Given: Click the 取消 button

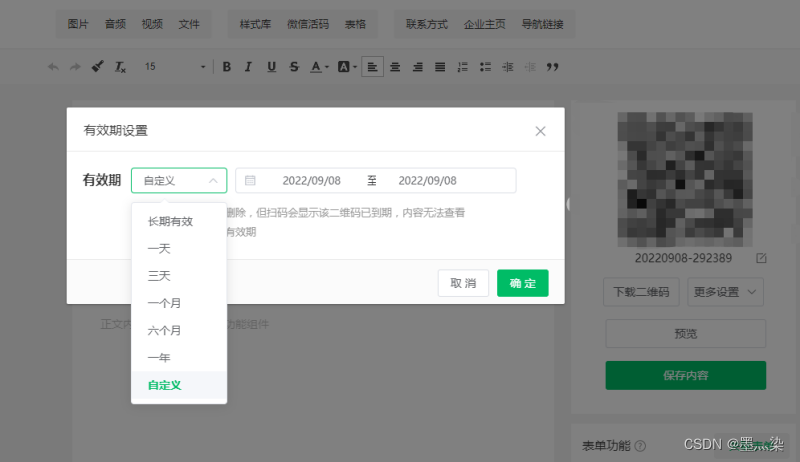Looking at the screenshot, I should click(463, 283).
